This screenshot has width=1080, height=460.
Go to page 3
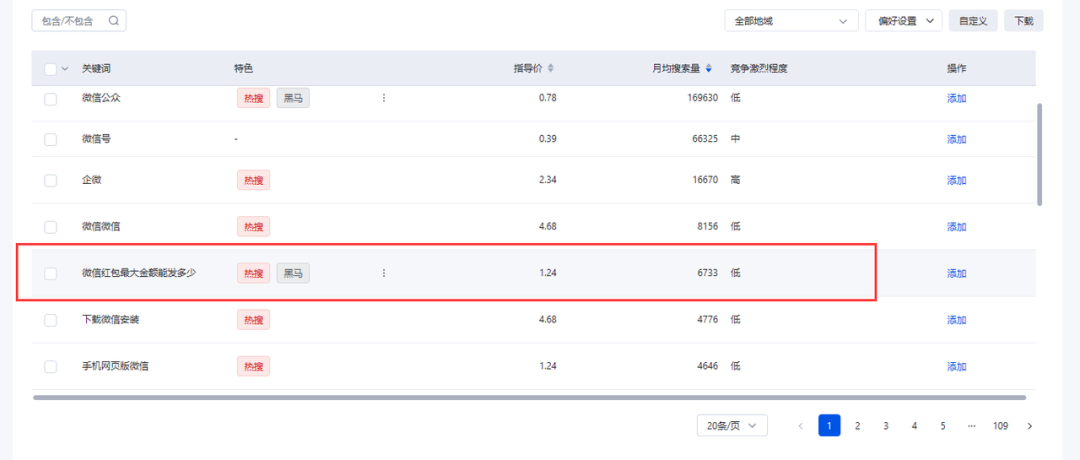(886, 426)
